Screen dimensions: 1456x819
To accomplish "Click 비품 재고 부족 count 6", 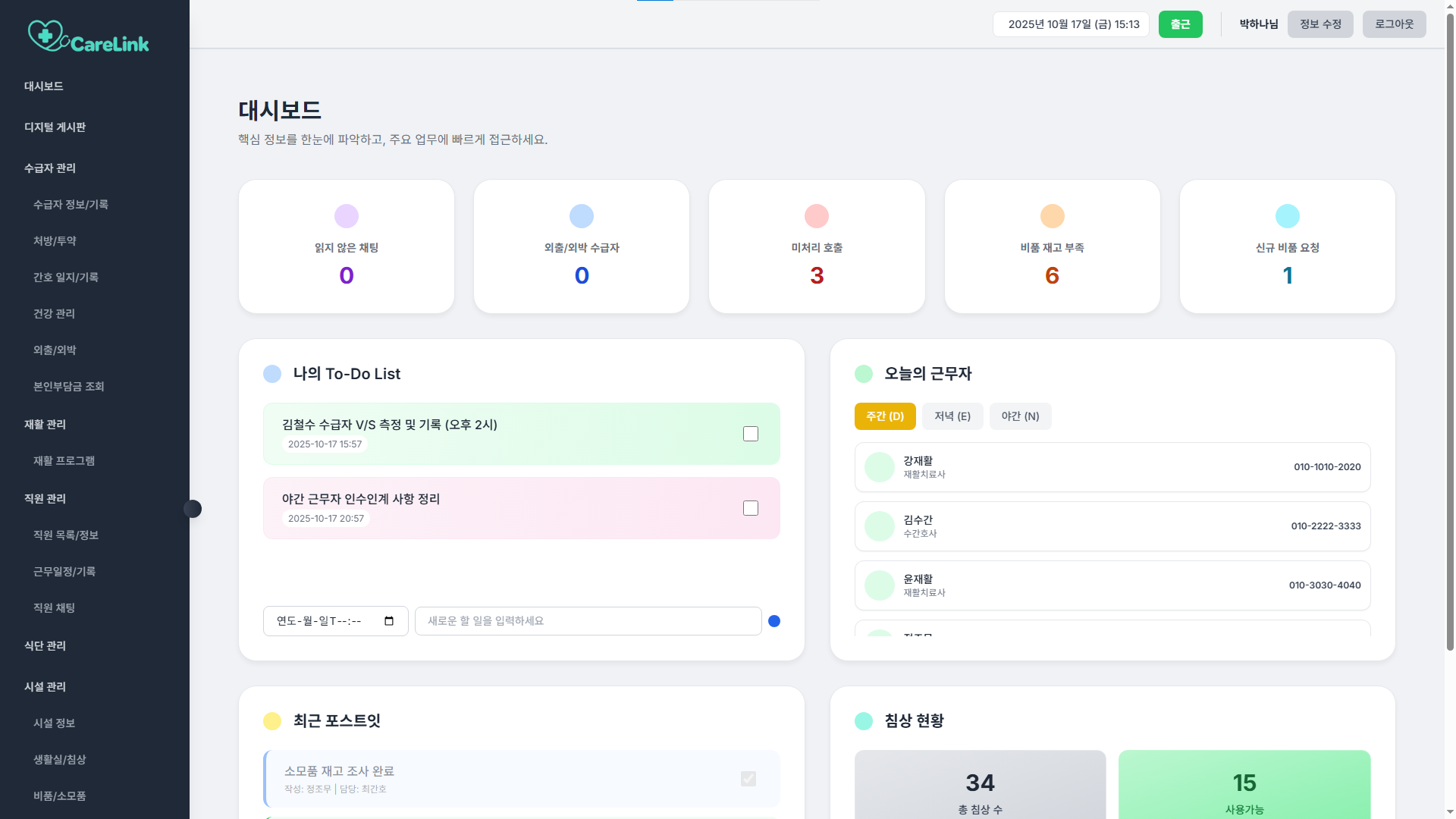I will pyautogui.click(x=1053, y=275).
